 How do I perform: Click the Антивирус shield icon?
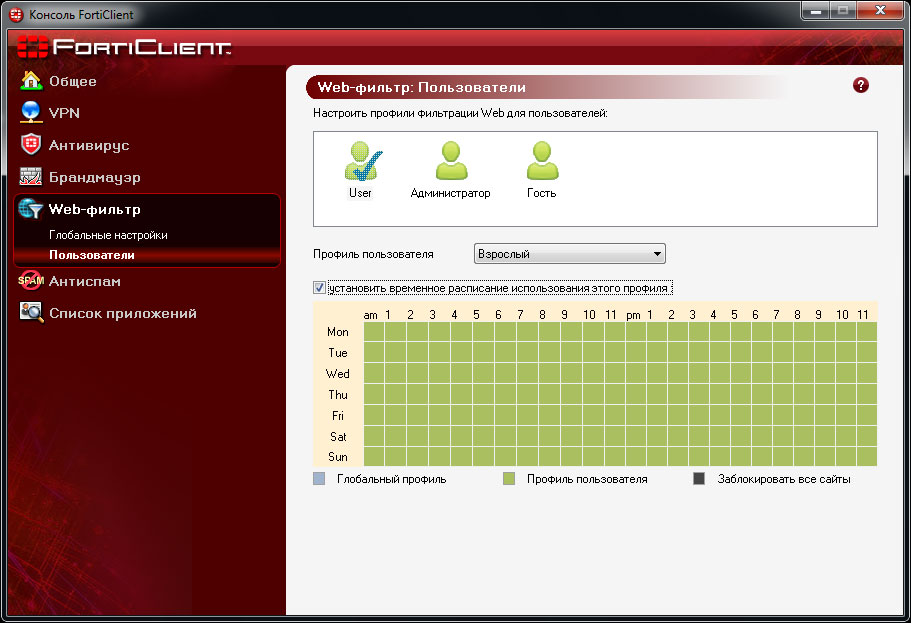[x=31, y=144]
